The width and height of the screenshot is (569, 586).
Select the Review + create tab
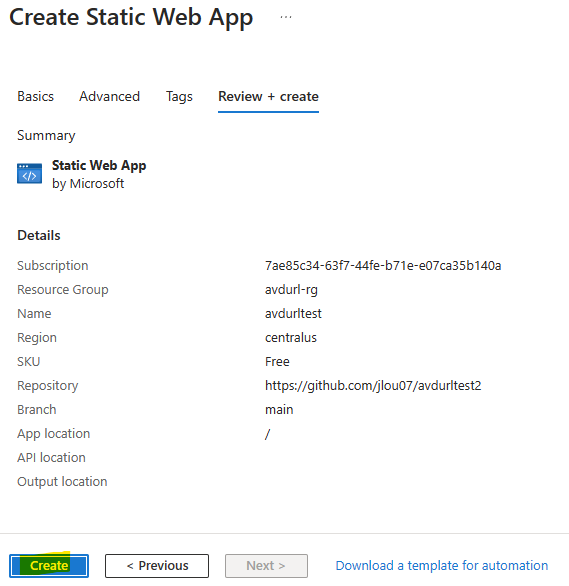[268, 96]
